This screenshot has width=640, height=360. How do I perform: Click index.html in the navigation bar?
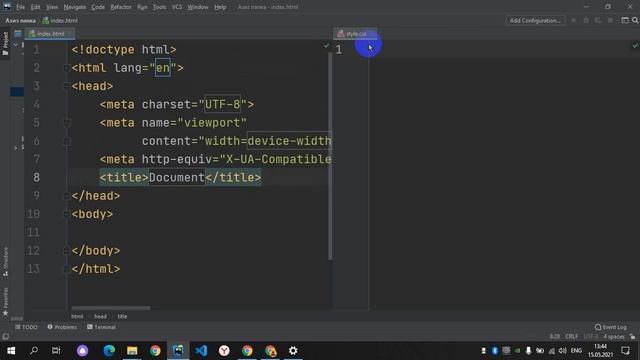tap(60, 20)
